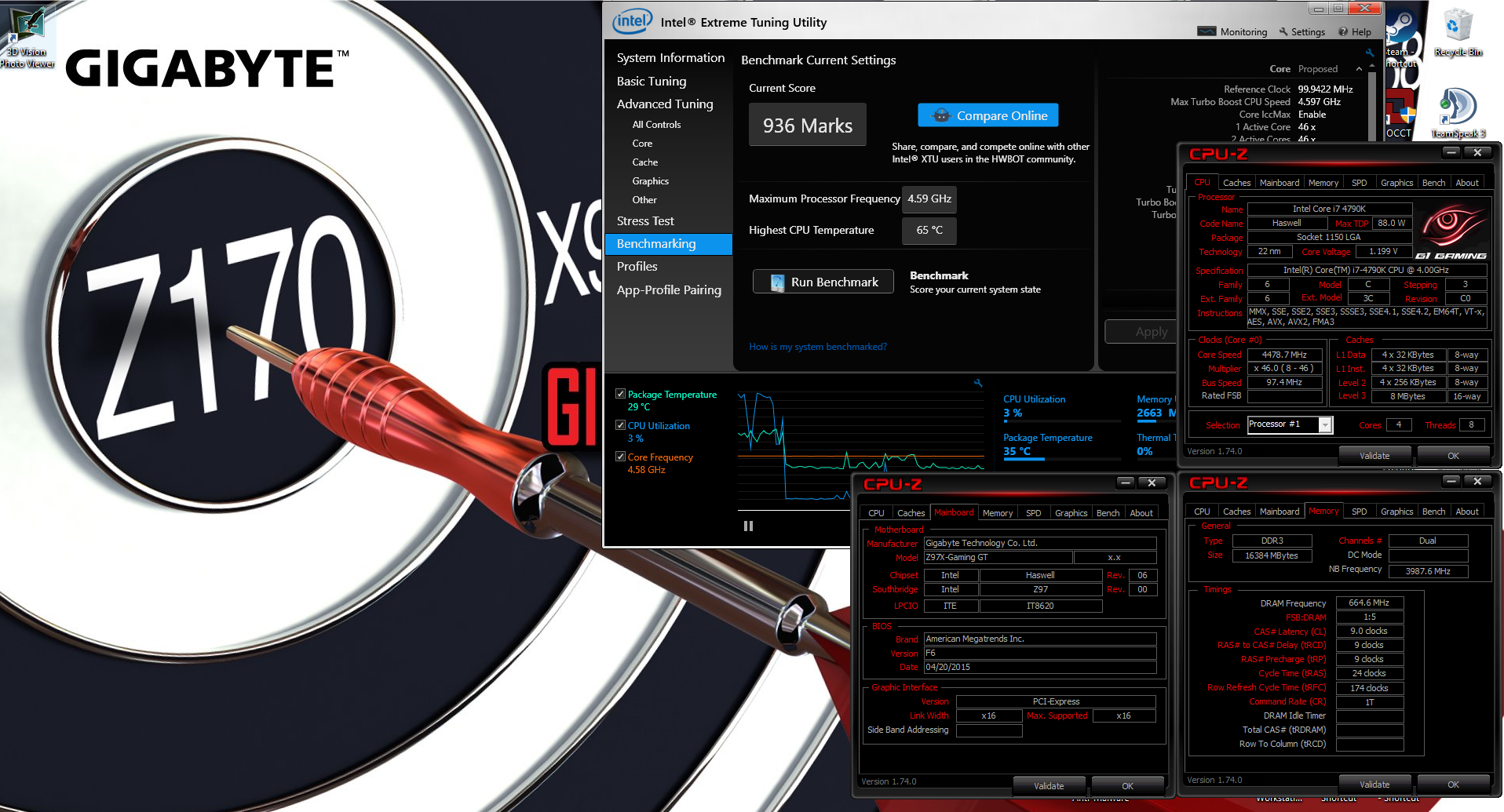Select Other under Advanced Tuning
The height and width of the screenshot is (812, 1504).
tap(644, 199)
